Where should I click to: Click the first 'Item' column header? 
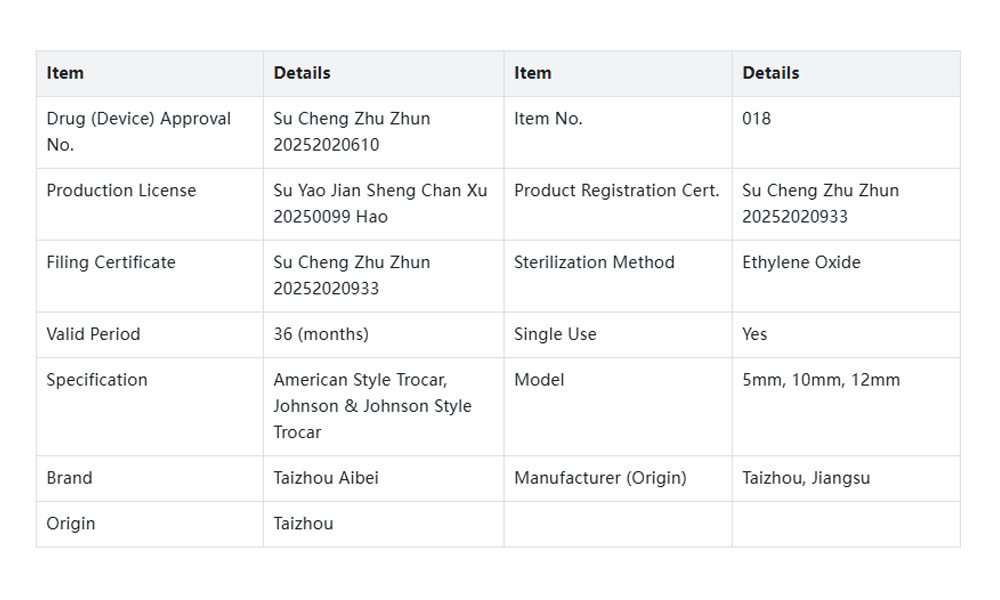point(65,73)
